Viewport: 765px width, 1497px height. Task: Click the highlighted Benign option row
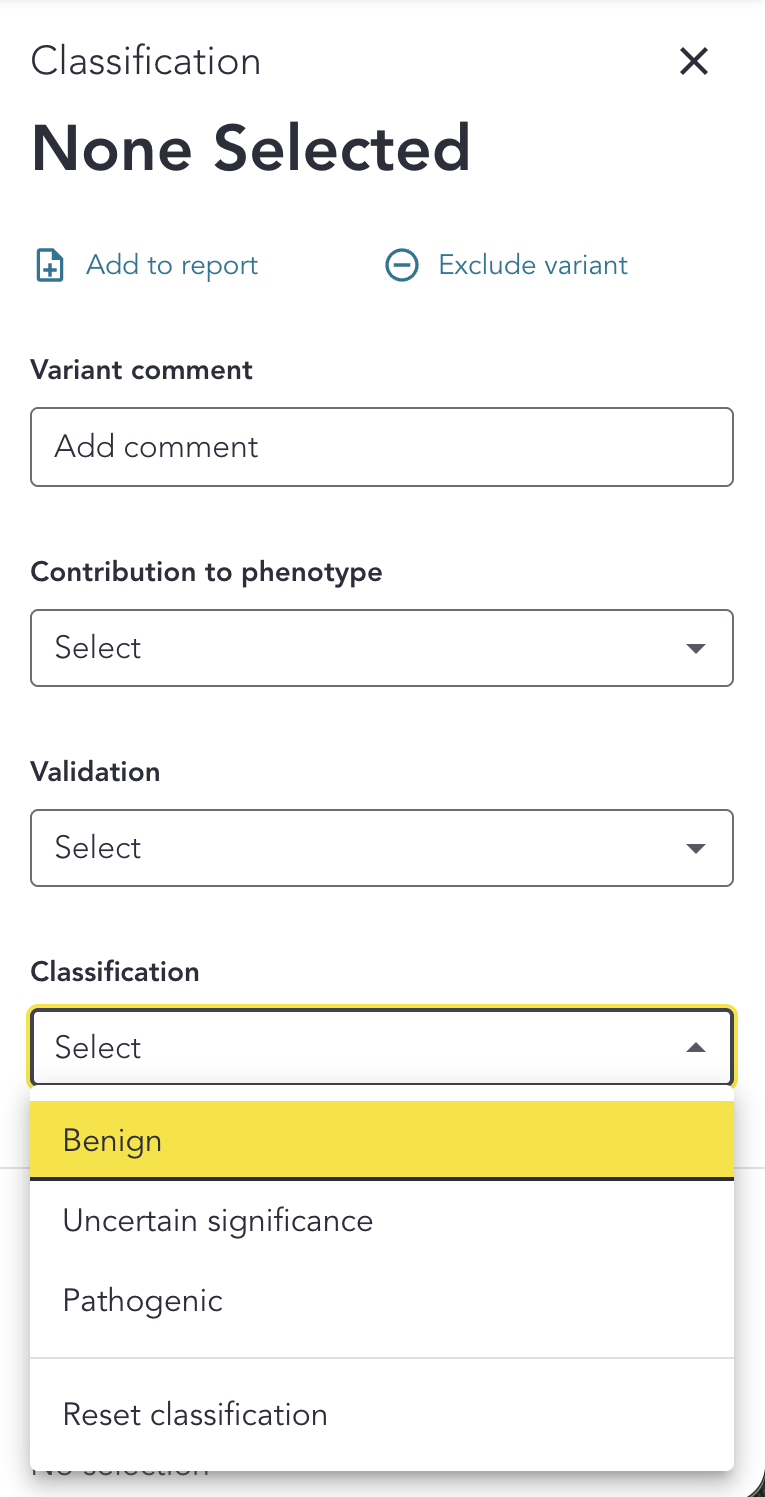pos(382,1140)
